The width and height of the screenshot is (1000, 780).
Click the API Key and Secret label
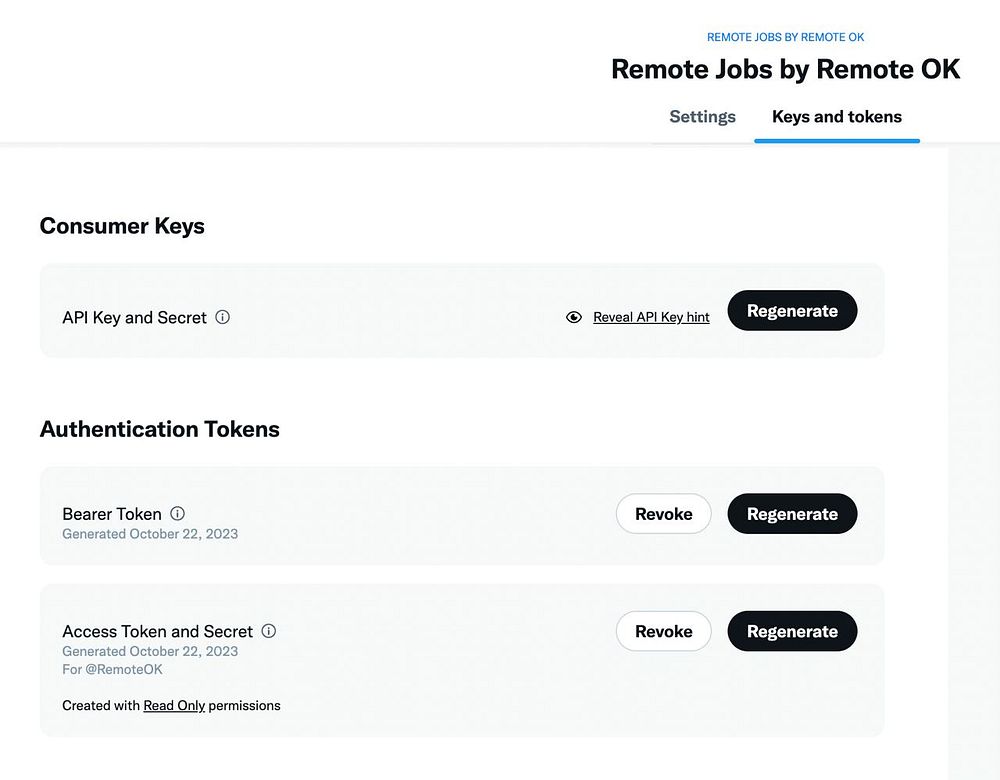(x=134, y=318)
